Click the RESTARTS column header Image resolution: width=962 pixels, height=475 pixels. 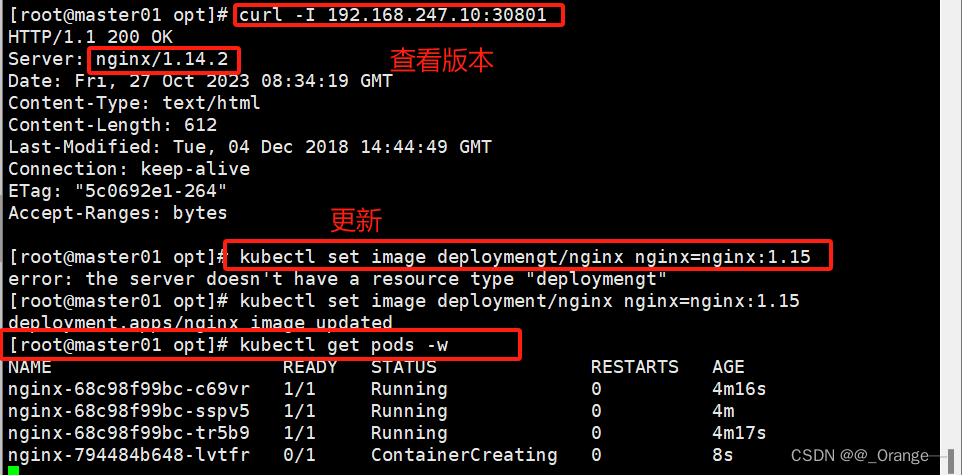click(634, 367)
